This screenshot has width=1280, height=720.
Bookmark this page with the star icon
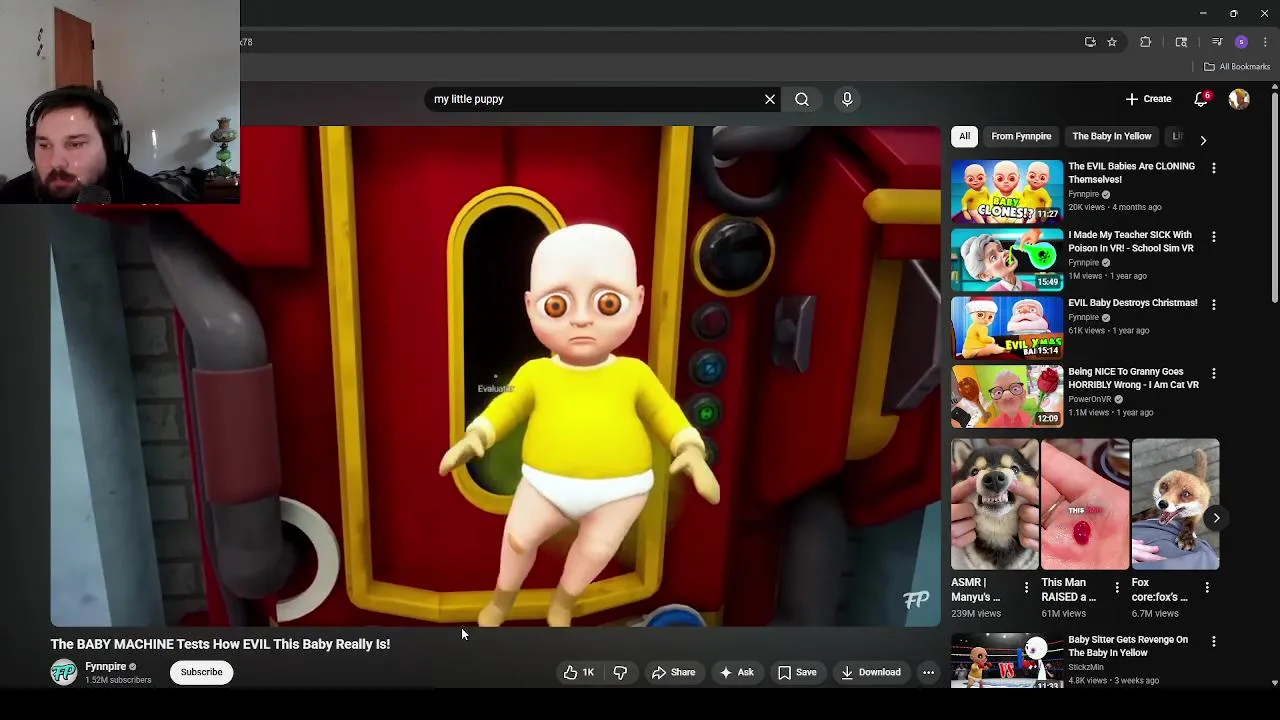pos(1111,42)
